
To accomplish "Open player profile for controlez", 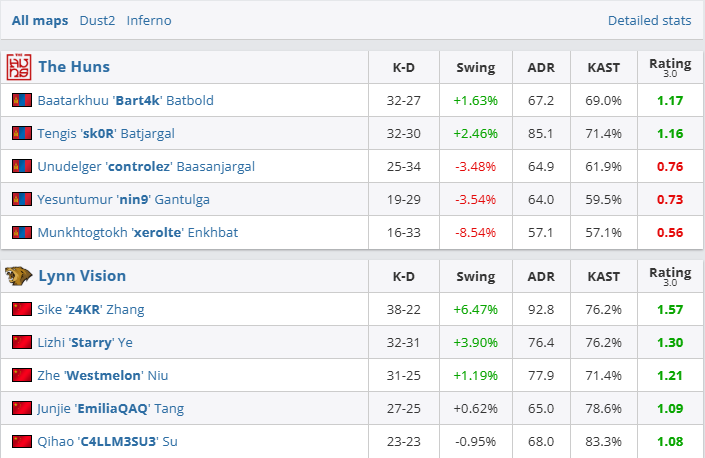I will 146,167.
